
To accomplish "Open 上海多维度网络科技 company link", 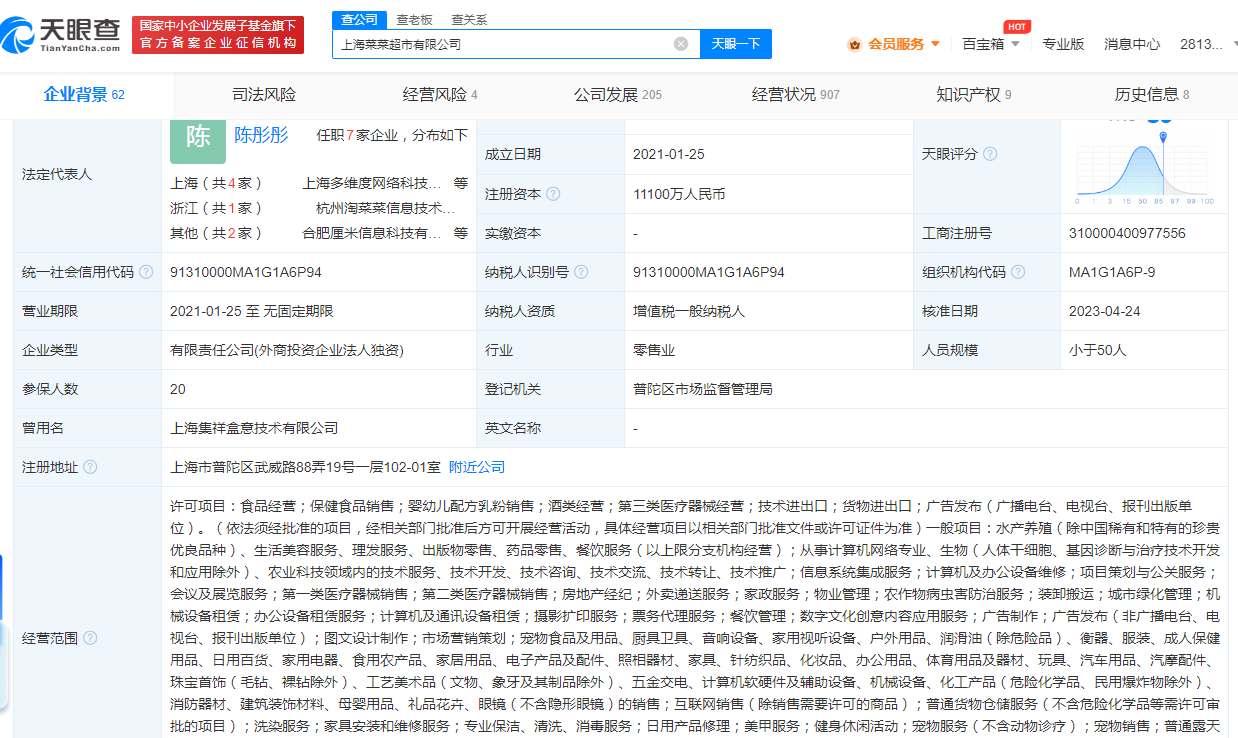I will click(x=372, y=183).
